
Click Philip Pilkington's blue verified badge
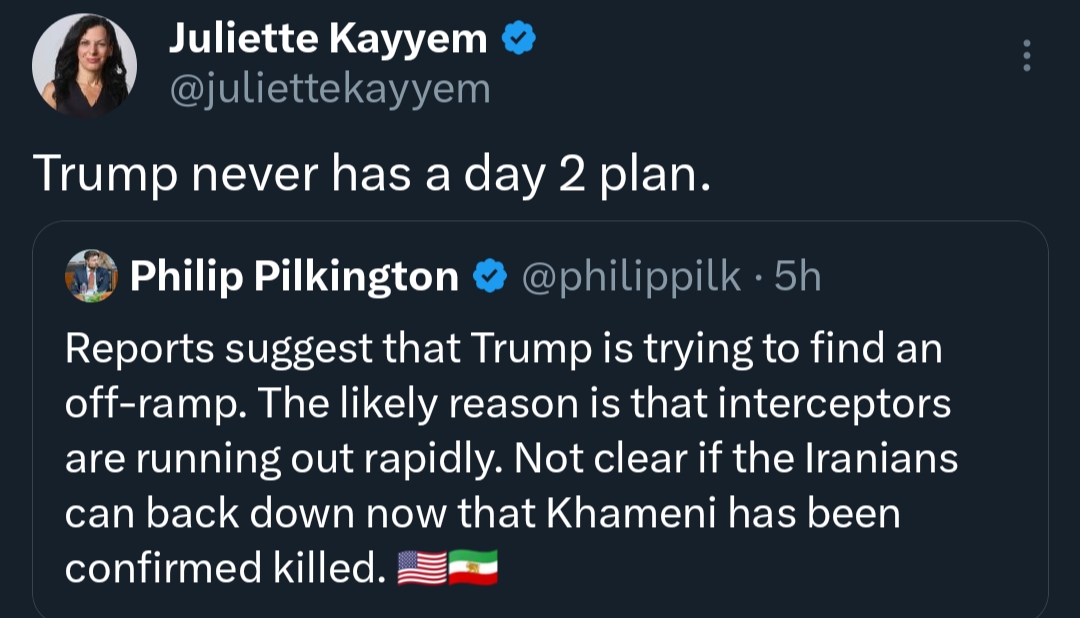(x=489, y=277)
